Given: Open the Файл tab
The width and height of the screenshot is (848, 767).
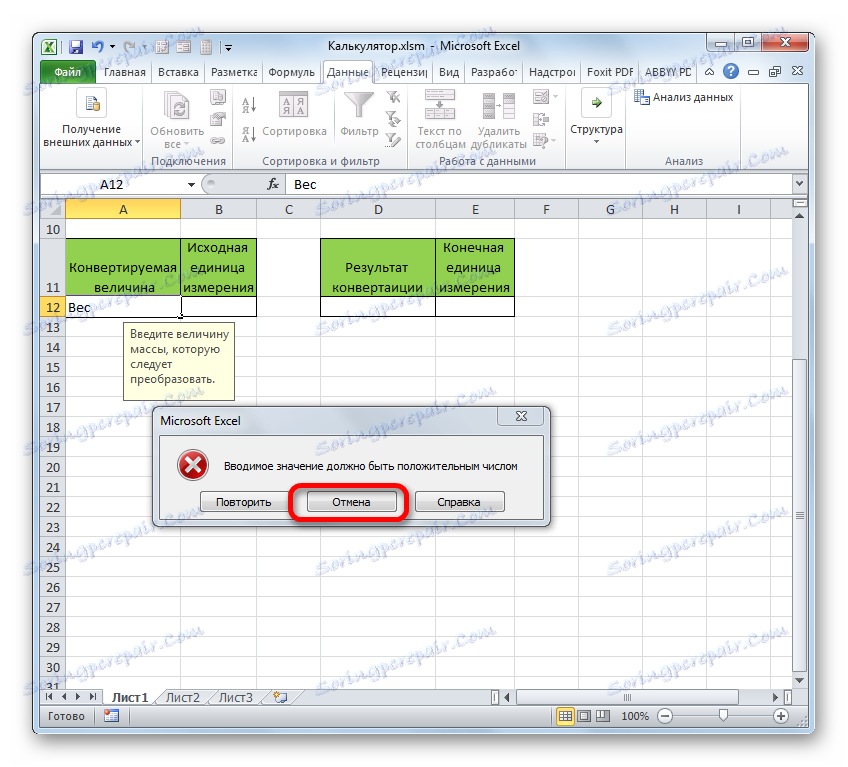Looking at the screenshot, I should pos(68,72).
